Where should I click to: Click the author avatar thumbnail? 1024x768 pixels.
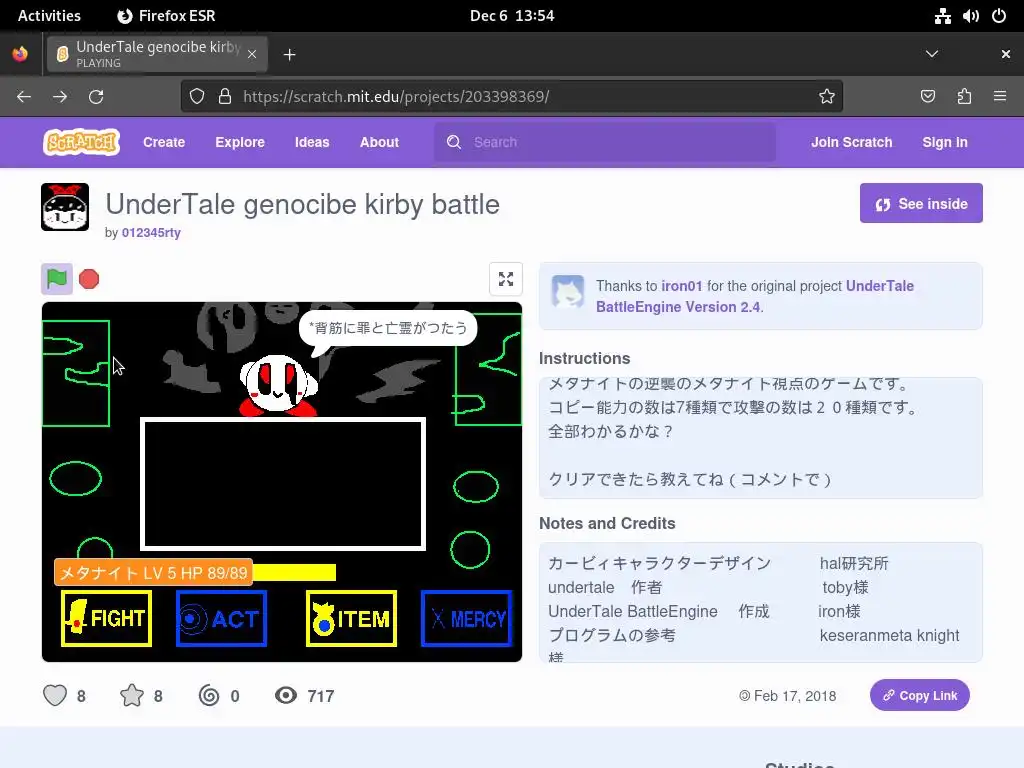(x=65, y=207)
